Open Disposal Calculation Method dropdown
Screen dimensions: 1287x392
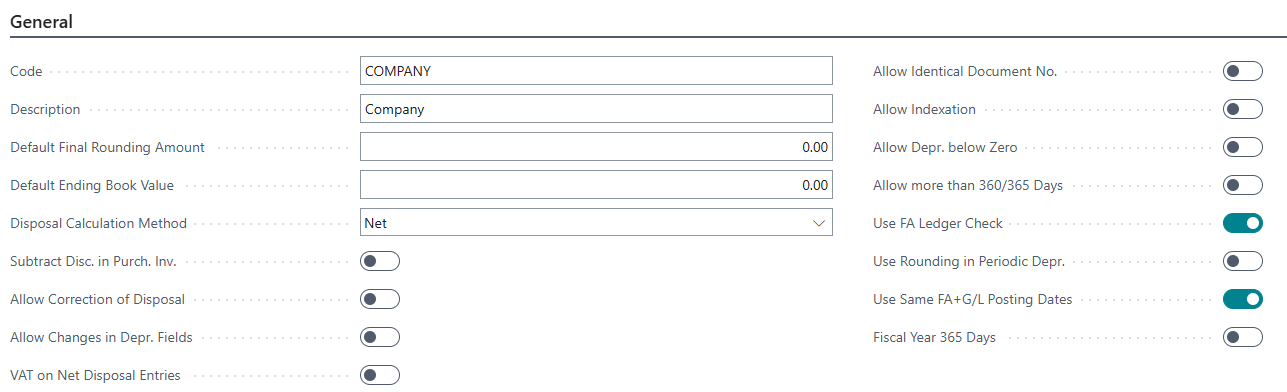pos(596,223)
